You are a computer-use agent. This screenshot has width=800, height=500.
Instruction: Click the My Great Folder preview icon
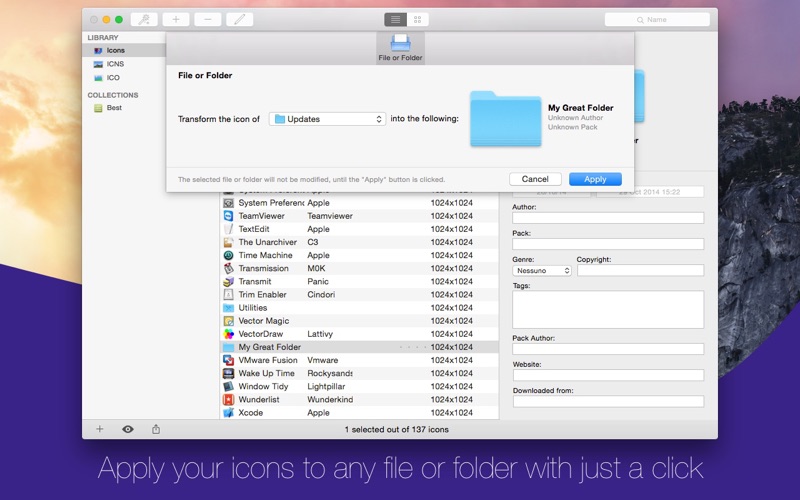(x=505, y=119)
